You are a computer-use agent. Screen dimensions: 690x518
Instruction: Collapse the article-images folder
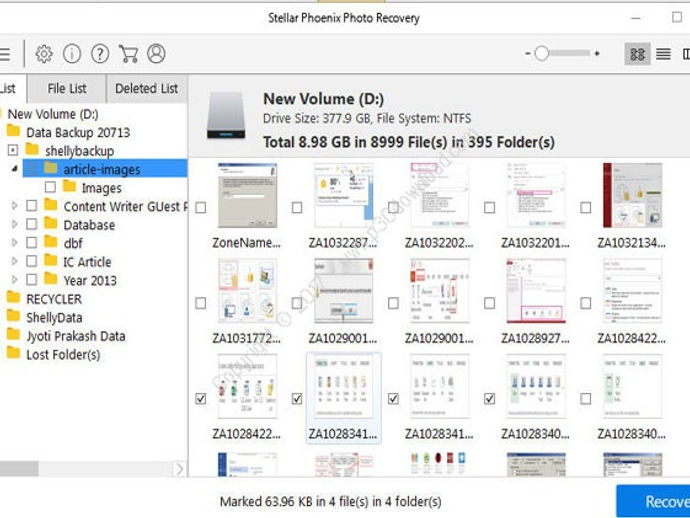(15, 169)
